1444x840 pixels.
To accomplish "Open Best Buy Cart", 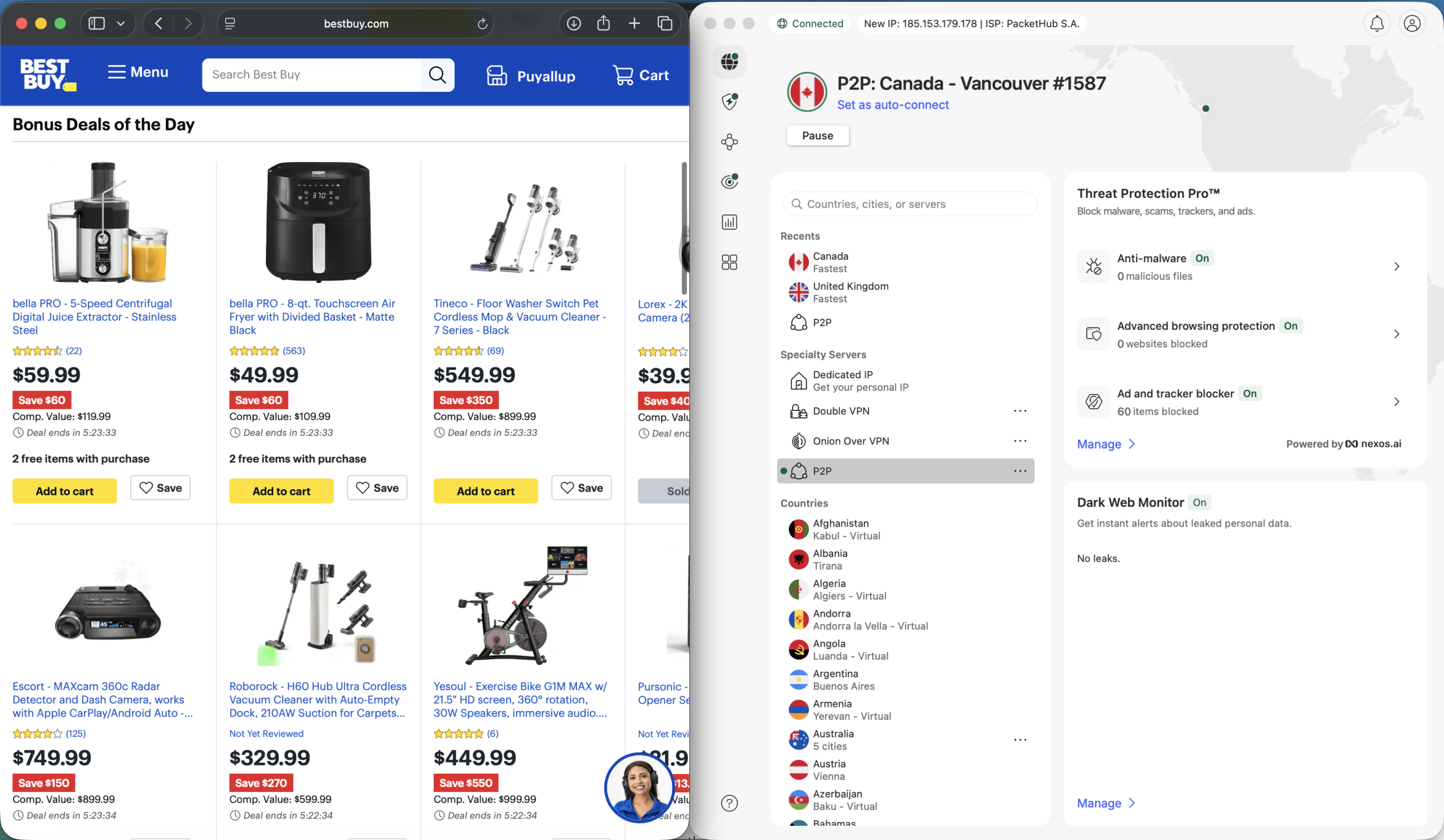I will [x=641, y=75].
